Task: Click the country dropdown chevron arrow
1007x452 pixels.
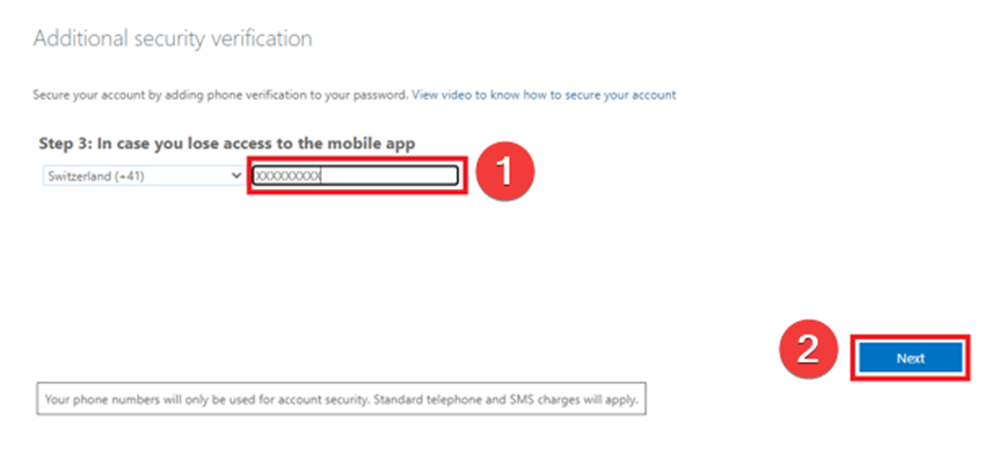Action: coord(236,176)
